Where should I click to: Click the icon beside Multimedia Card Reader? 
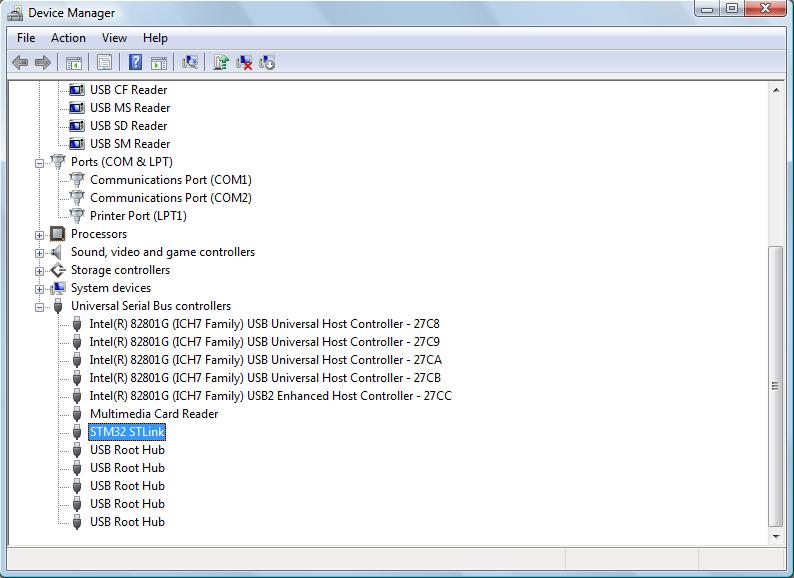(77, 414)
